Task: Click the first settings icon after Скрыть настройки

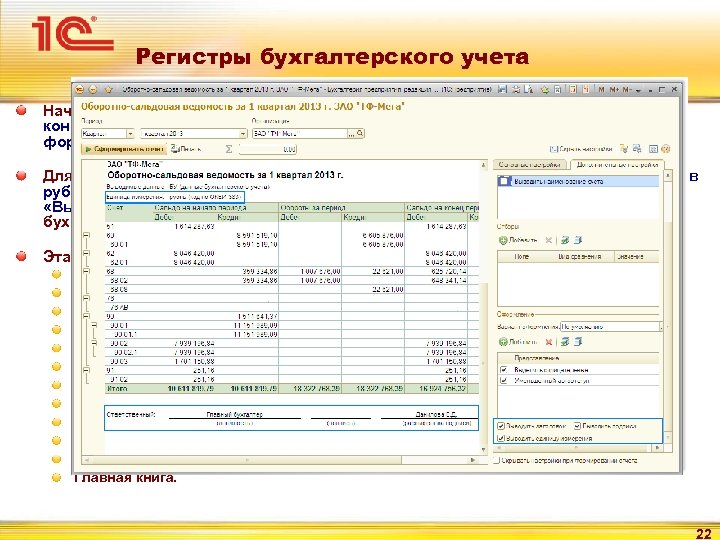Action: [624, 149]
